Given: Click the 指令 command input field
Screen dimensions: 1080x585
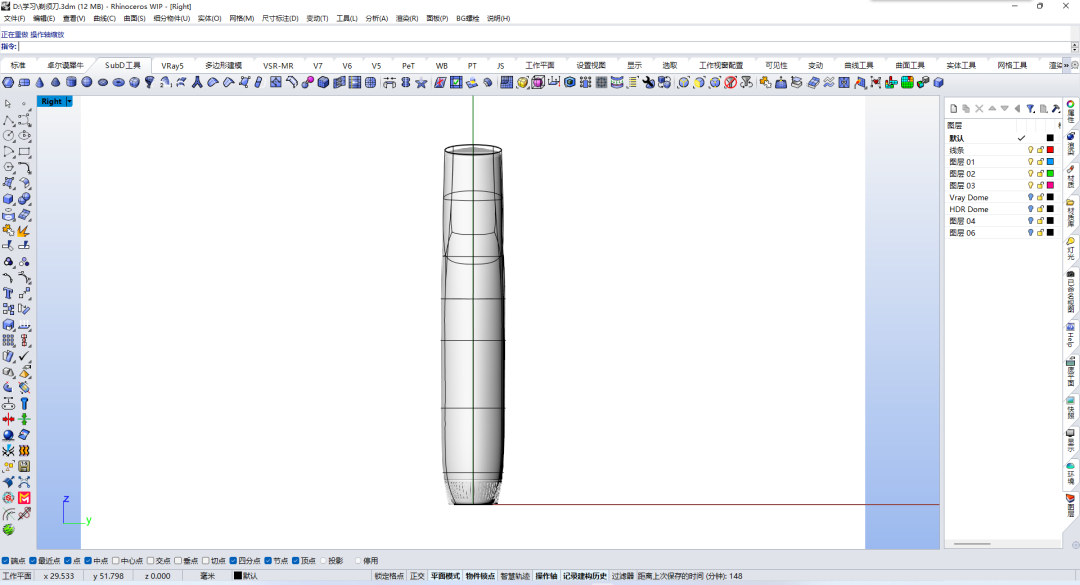Looking at the screenshot, I should tap(544, 47).
